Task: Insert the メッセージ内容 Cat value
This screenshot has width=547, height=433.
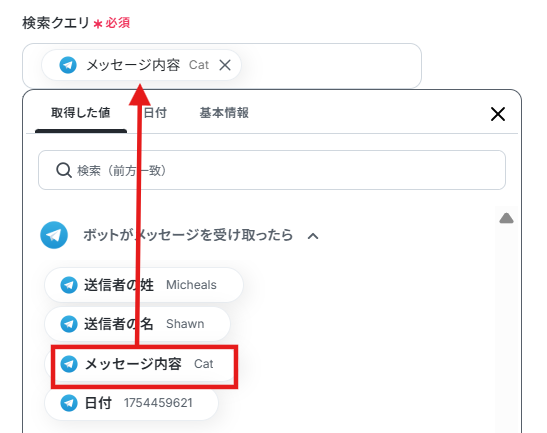Action: 144,364
